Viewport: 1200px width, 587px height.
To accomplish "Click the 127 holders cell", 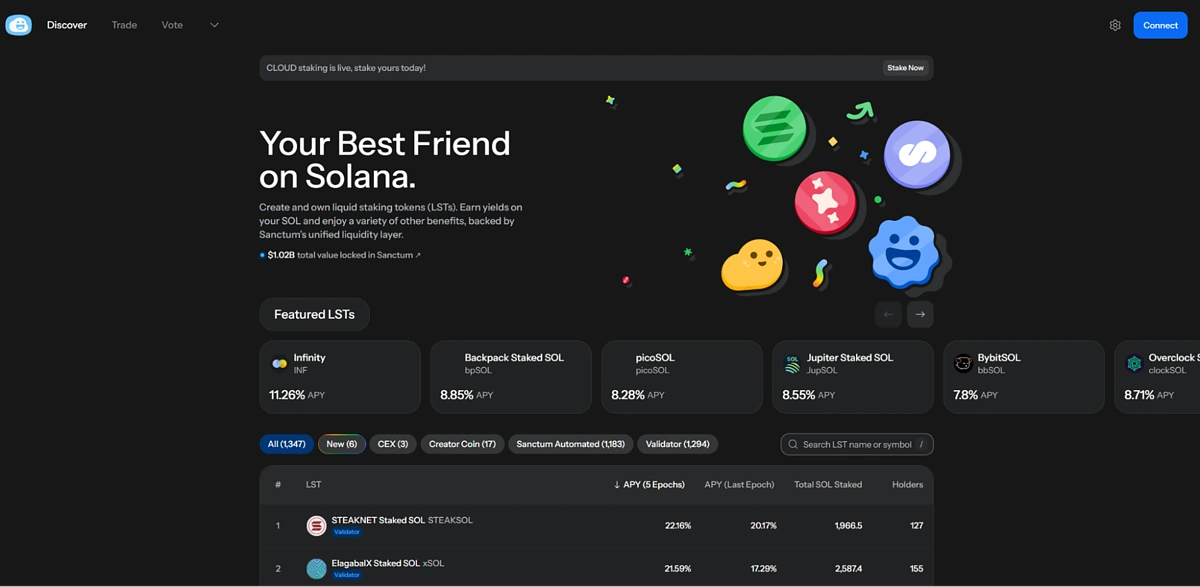I will click(917, 526).
